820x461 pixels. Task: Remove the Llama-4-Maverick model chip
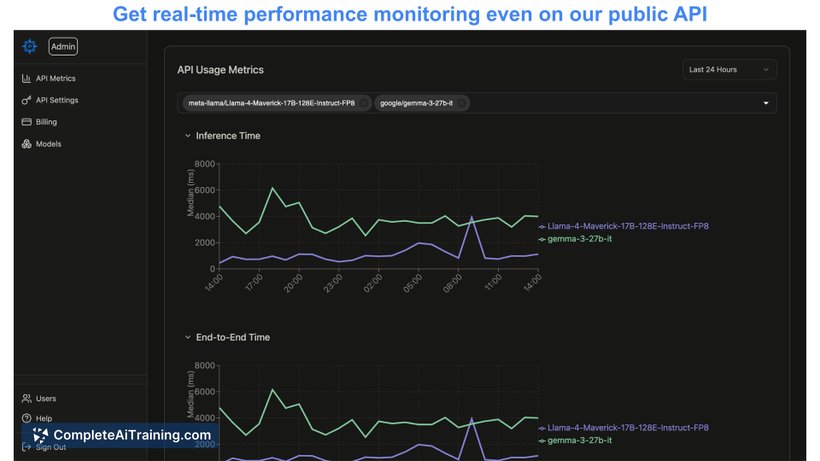tap(363, 103)
